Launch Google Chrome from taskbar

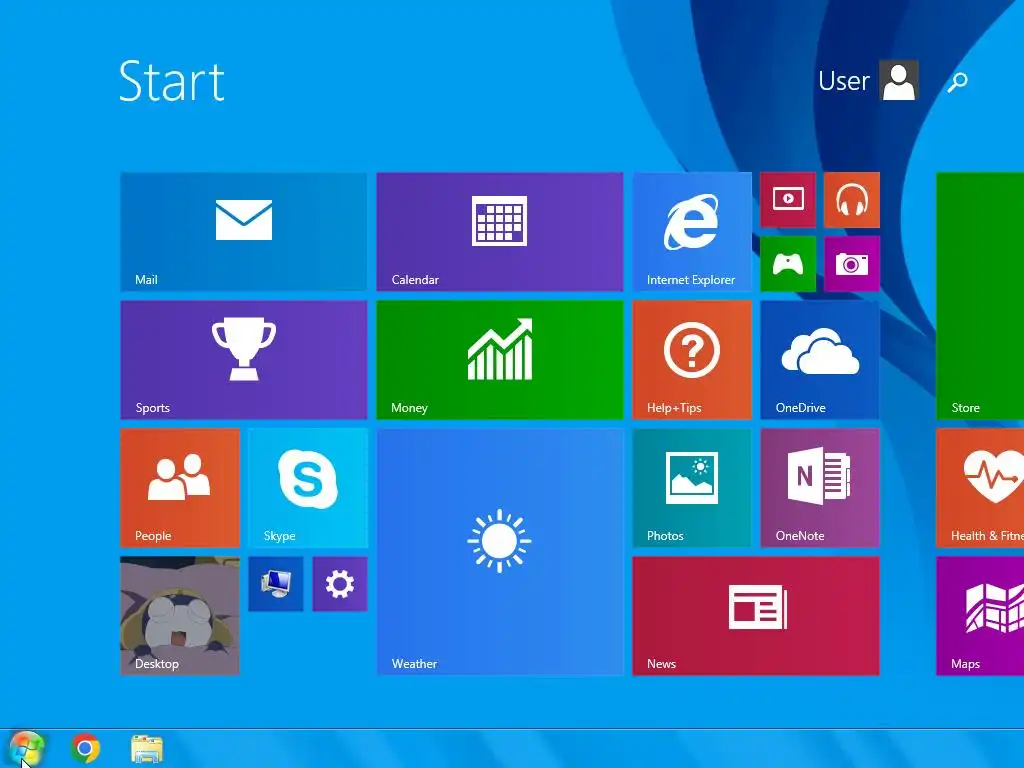pos(86,748)
